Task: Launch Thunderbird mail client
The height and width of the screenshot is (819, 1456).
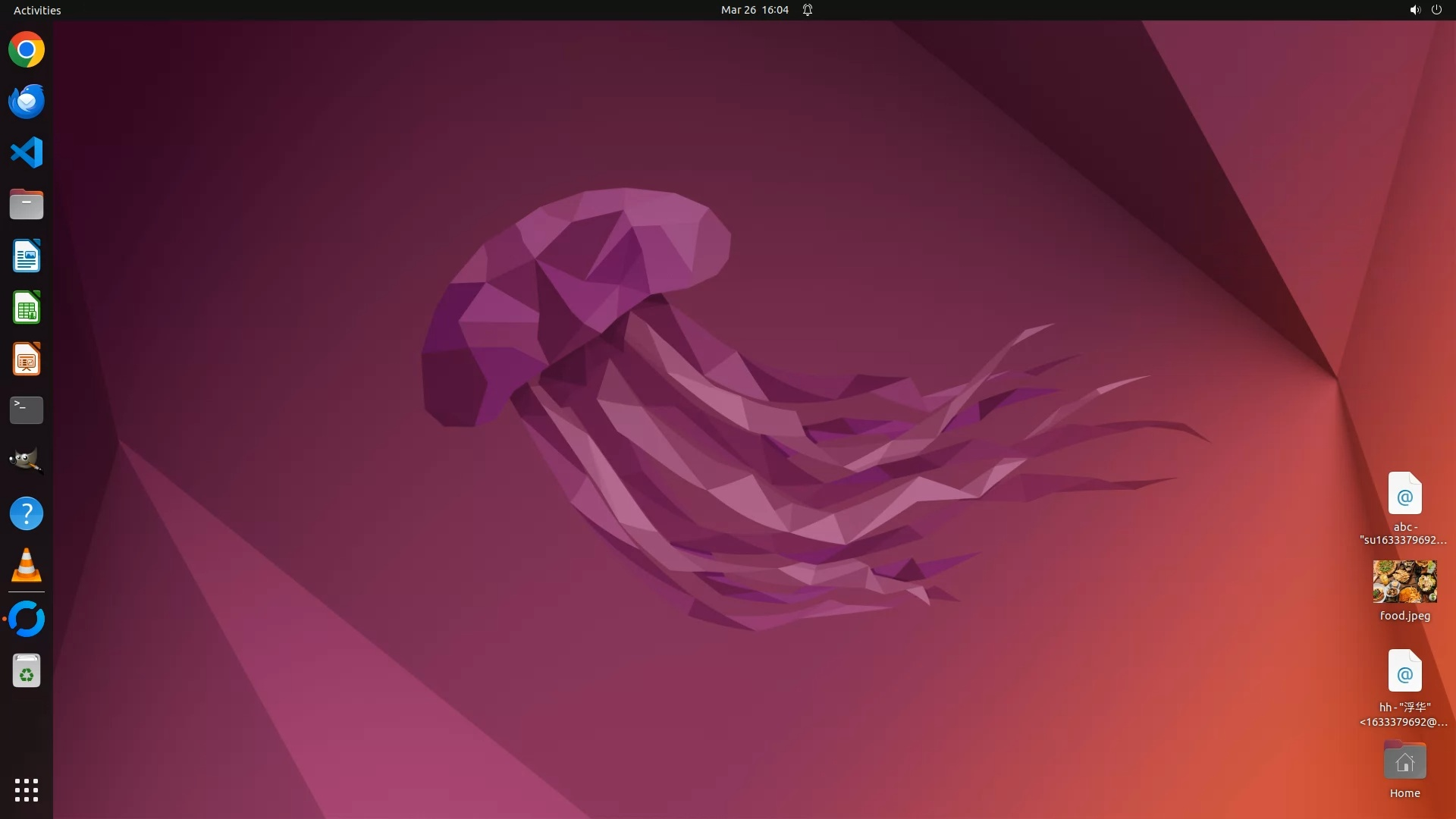Action: 27,101
